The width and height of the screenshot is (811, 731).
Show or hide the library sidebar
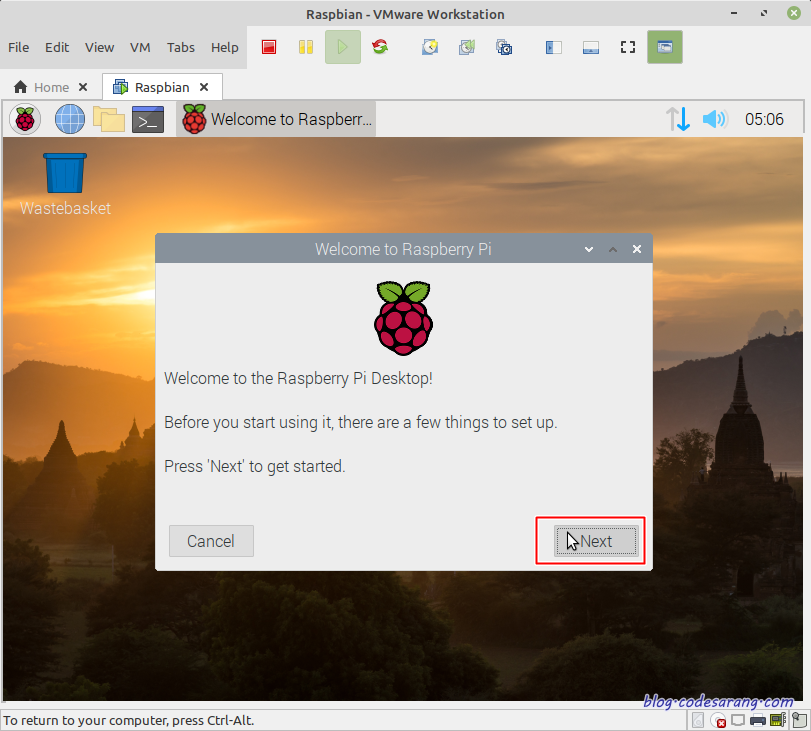553,47
